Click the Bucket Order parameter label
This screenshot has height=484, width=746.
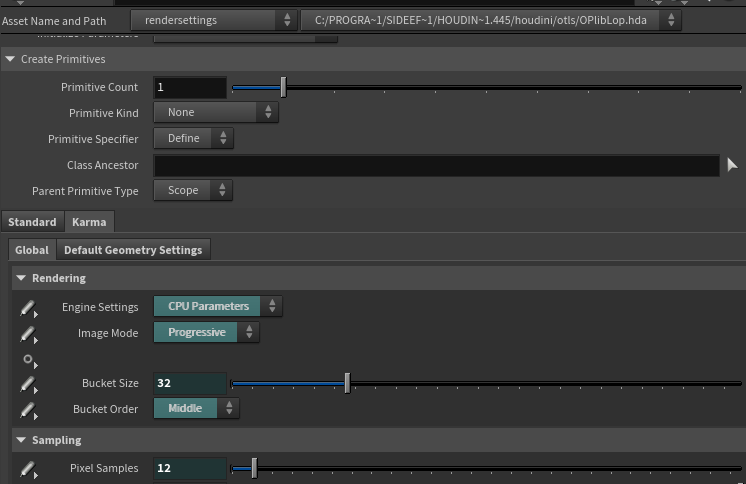click(x=106, y=409)
